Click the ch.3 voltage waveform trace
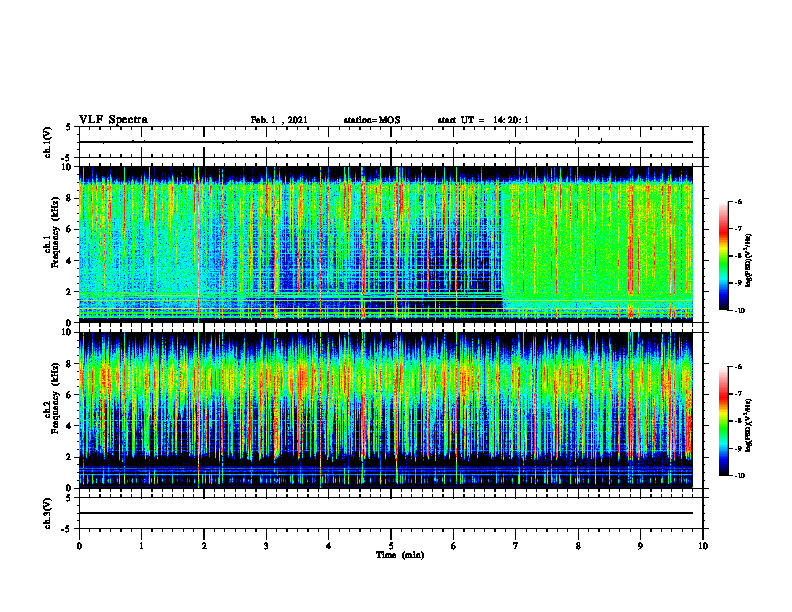This screenshot has height=612, width=792. [386, 513]
